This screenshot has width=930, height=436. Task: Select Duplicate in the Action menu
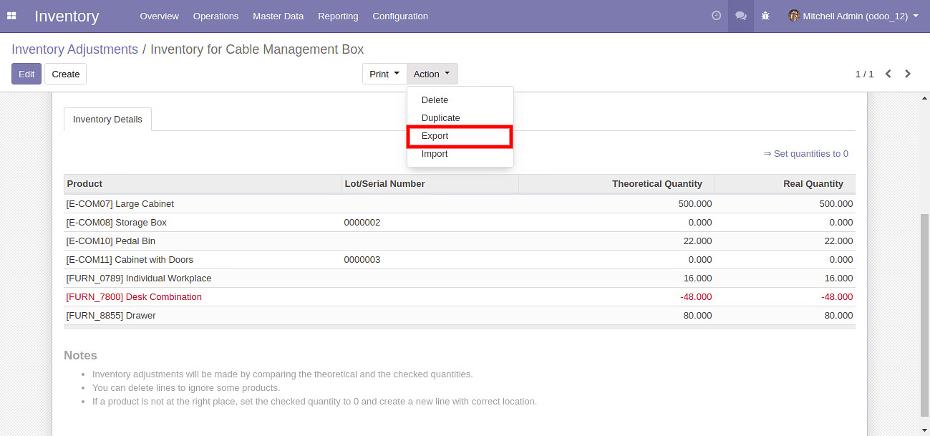point(440,118)
